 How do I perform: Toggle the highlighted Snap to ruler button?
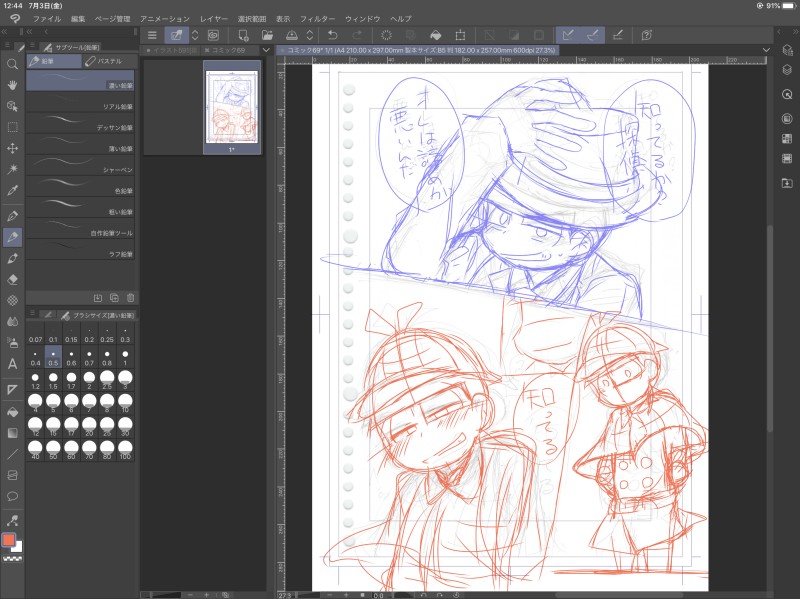[x=568, y=35]
